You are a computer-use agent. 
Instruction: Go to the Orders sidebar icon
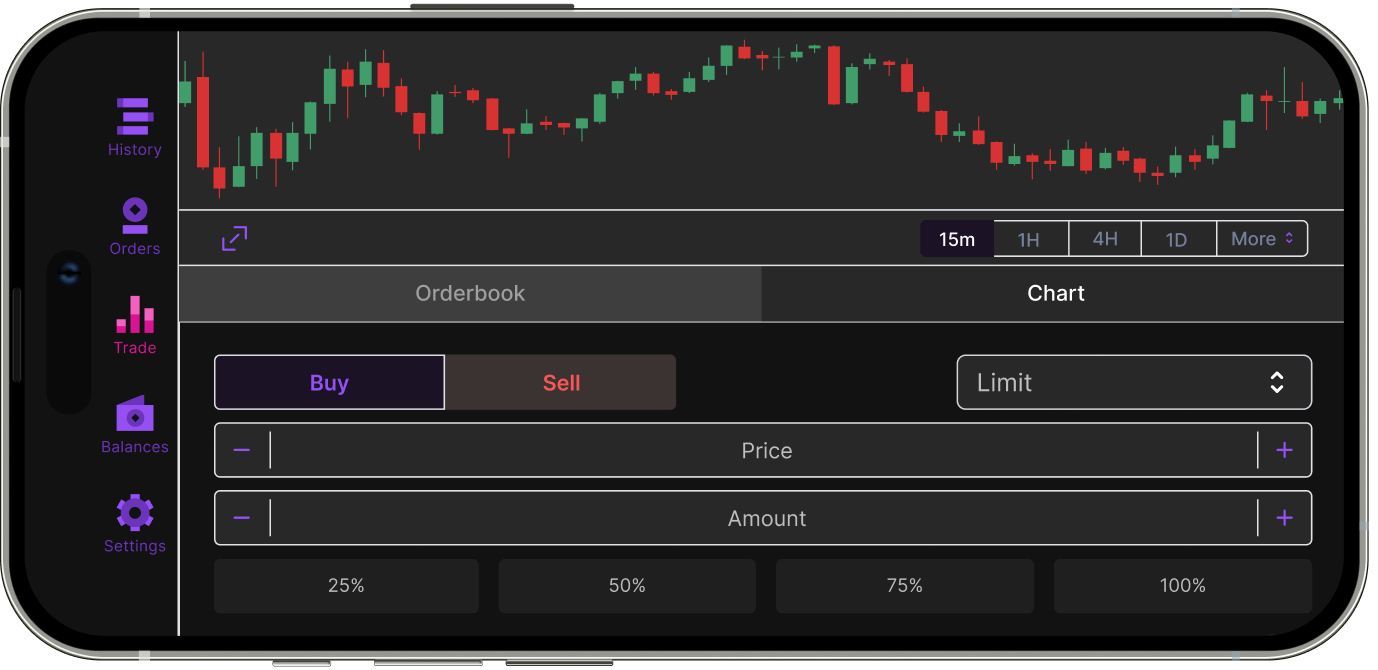(x=134, y=215)
